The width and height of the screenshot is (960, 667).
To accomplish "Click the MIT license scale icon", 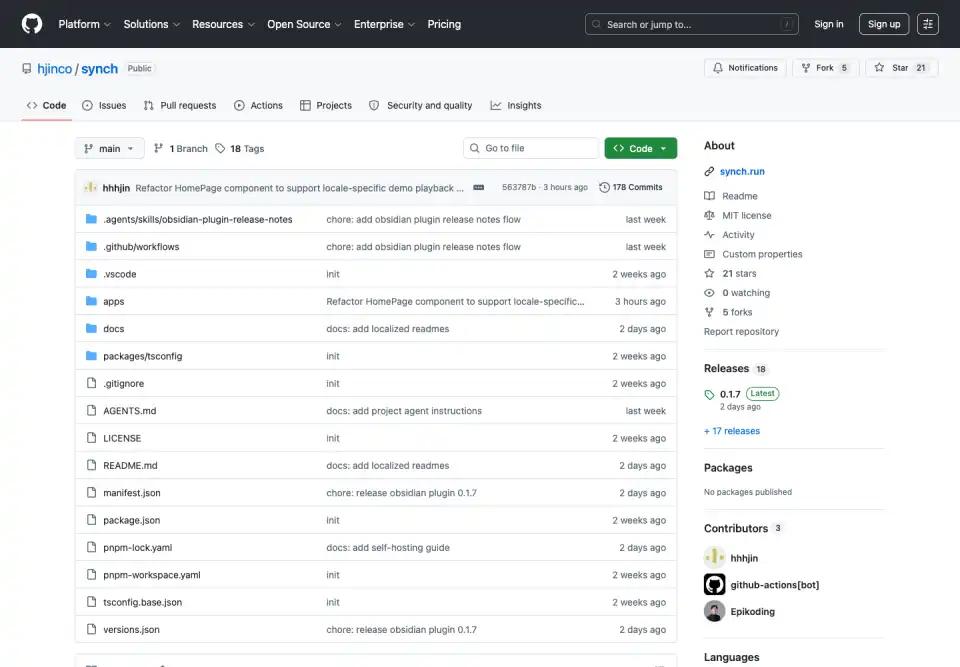I will click(x=709, y=215).
